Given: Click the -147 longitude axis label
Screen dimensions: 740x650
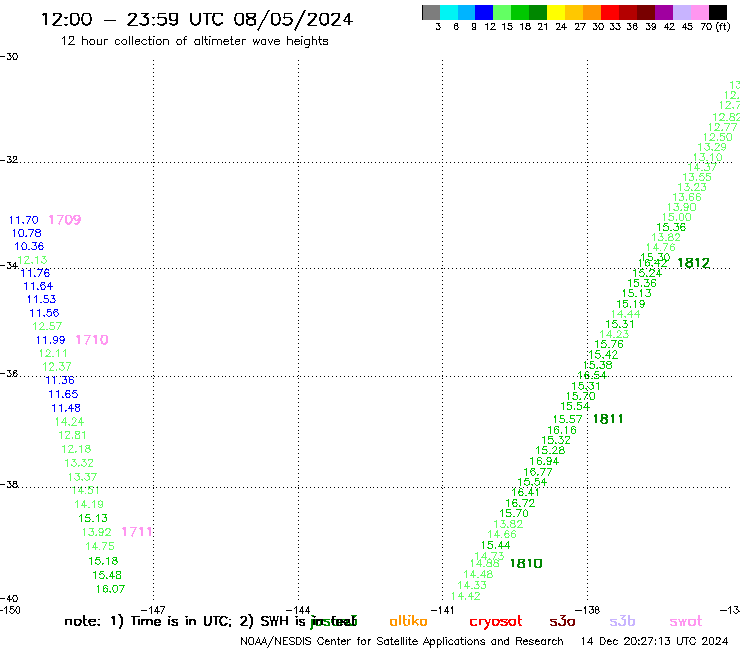Looking at the screenshot, I should click(153, 610).
